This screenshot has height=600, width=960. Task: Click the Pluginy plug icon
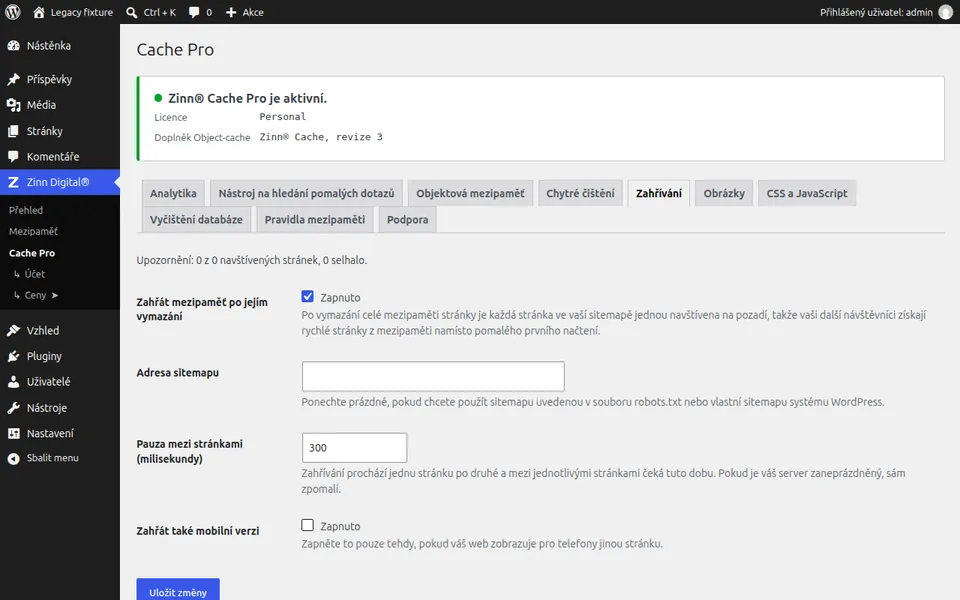pyautogui.click(x=13, y=356)
